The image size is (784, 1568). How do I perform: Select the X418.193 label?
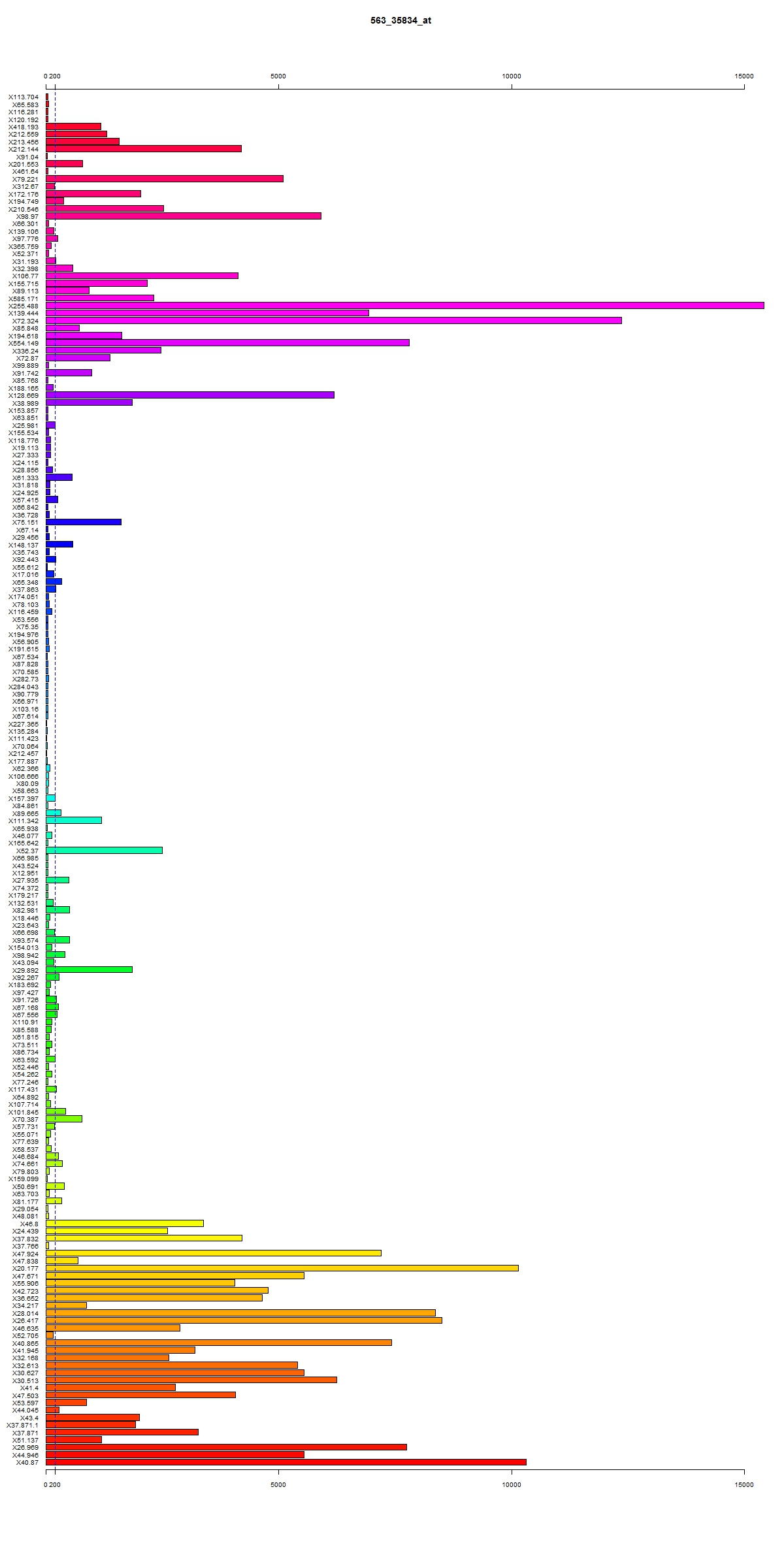click(x=24, y=127)
